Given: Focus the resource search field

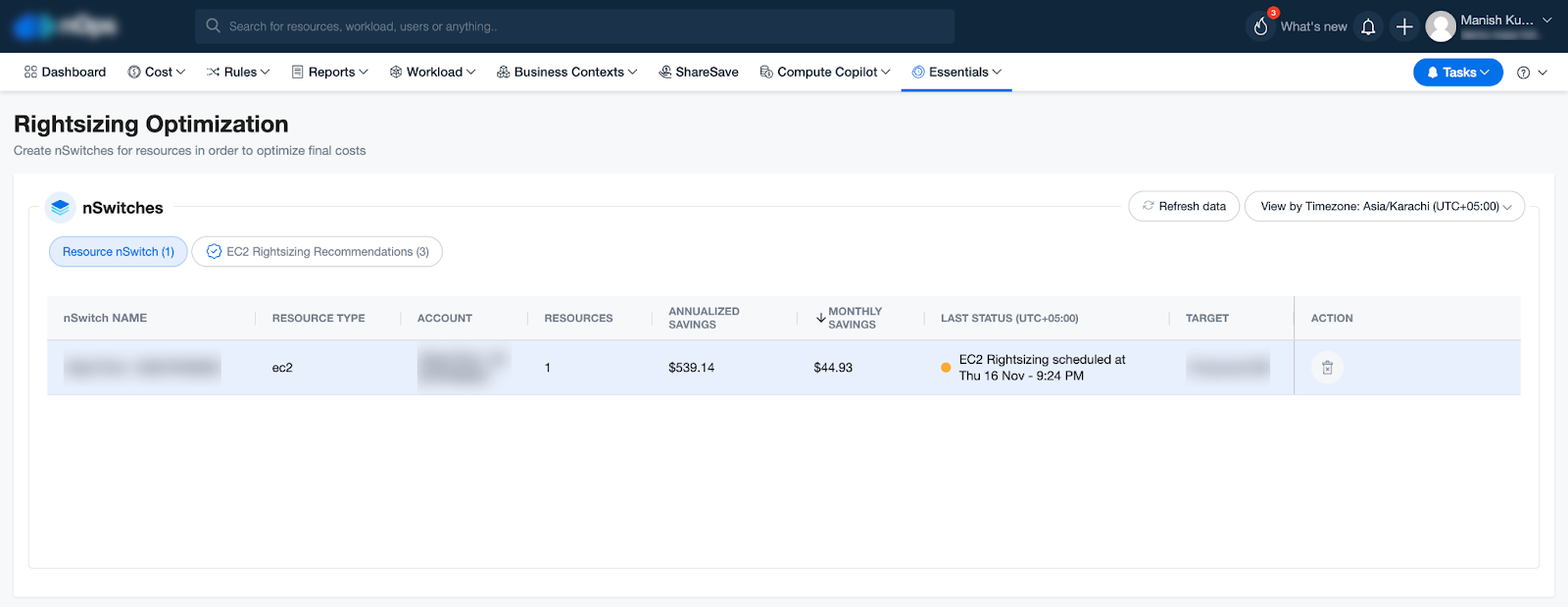Looking at the screenshot, I should (x=588, y=26).
